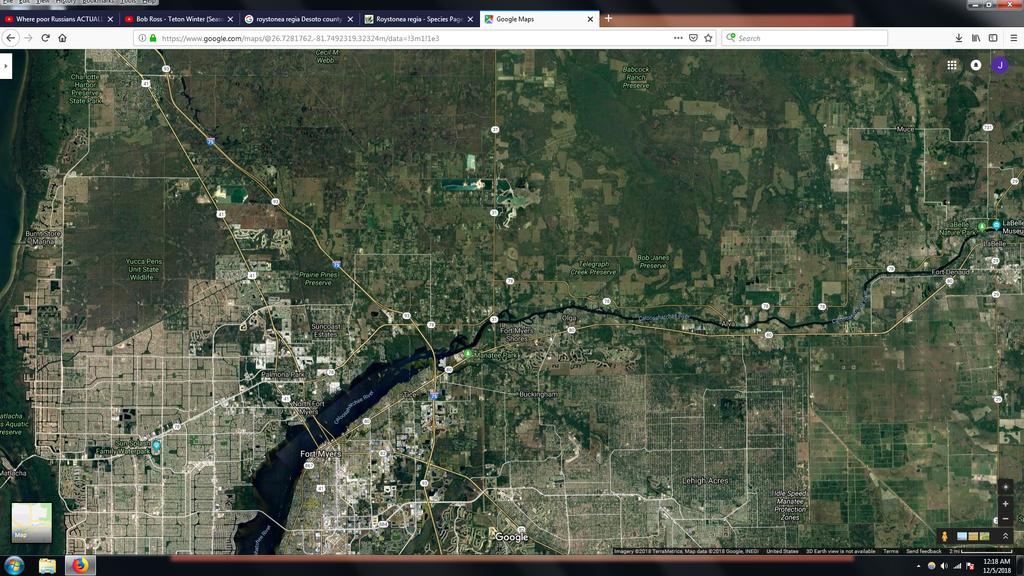The image size is (1024, 576).
Task: Open the Edit menu
Action: [24, 2]
